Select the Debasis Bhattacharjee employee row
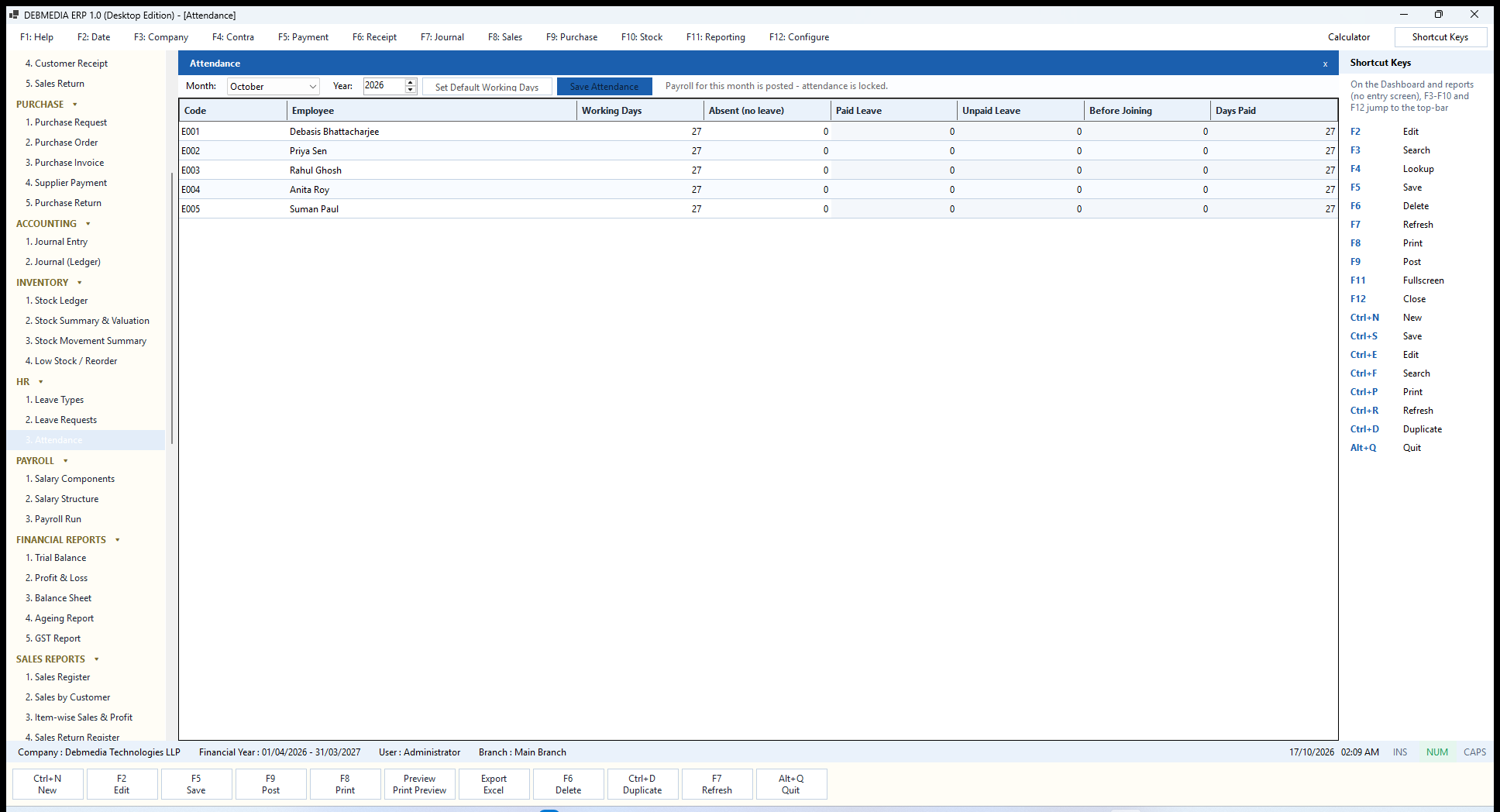The width and height of the screenshot is (1500, 812). [x=759, y=132]
